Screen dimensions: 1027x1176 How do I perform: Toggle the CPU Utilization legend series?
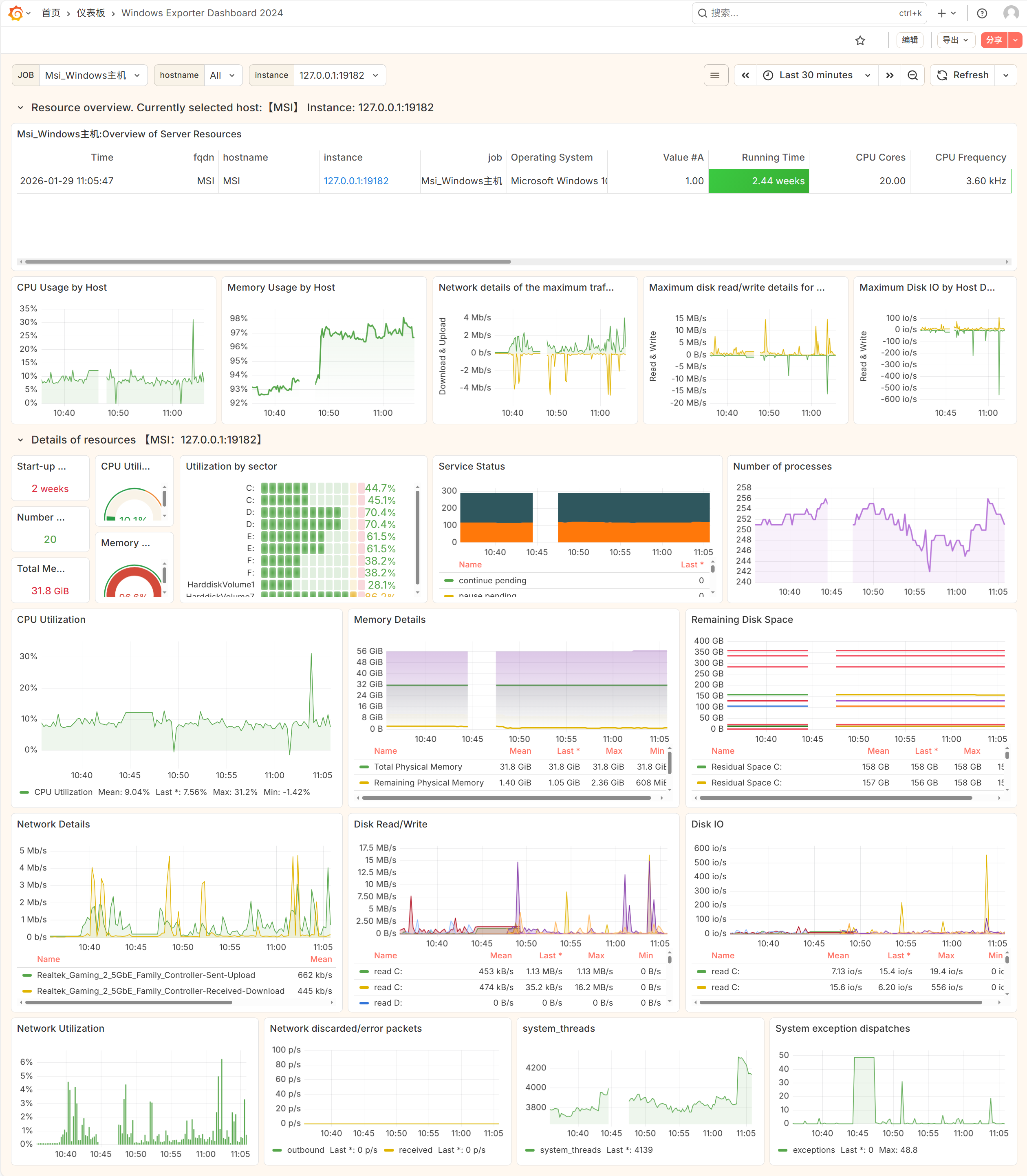click(63, 792)
